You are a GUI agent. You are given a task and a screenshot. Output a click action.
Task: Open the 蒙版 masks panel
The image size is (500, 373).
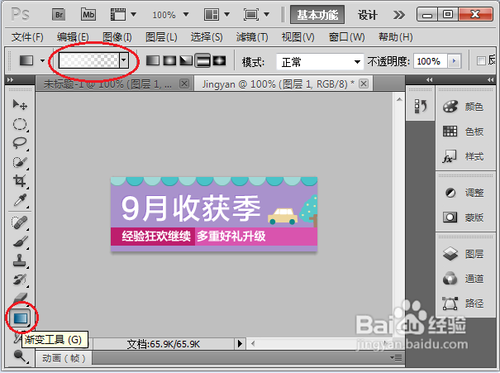463,217
